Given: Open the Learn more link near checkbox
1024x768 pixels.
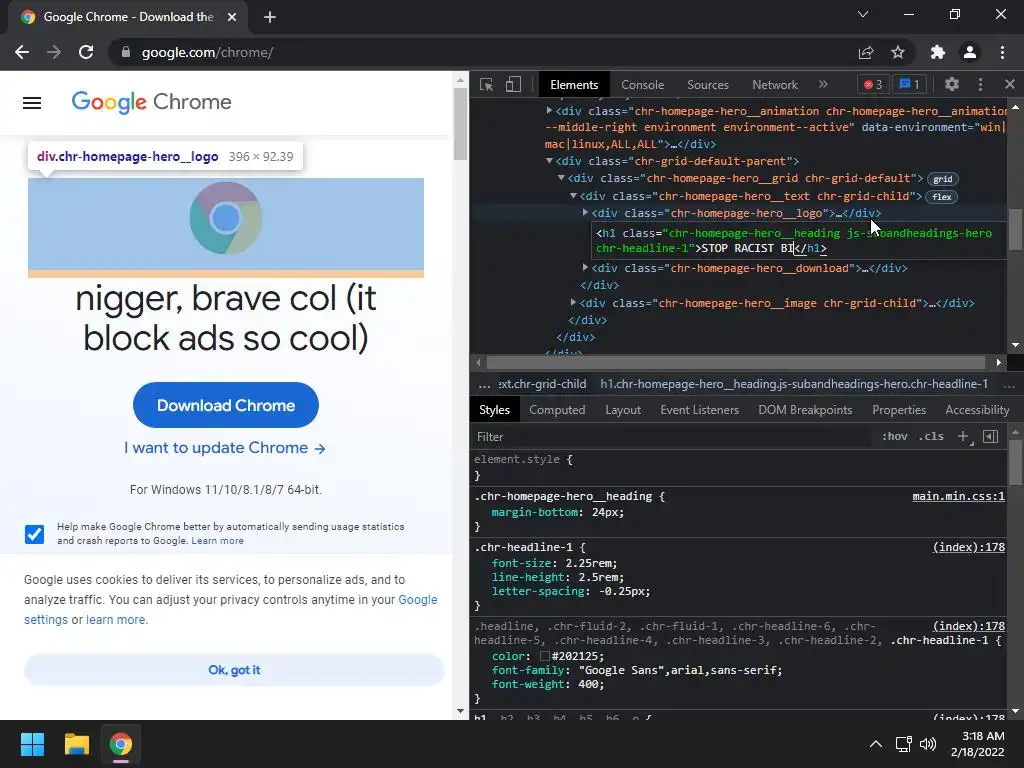Looking at the screenshot, I should 217,541.
